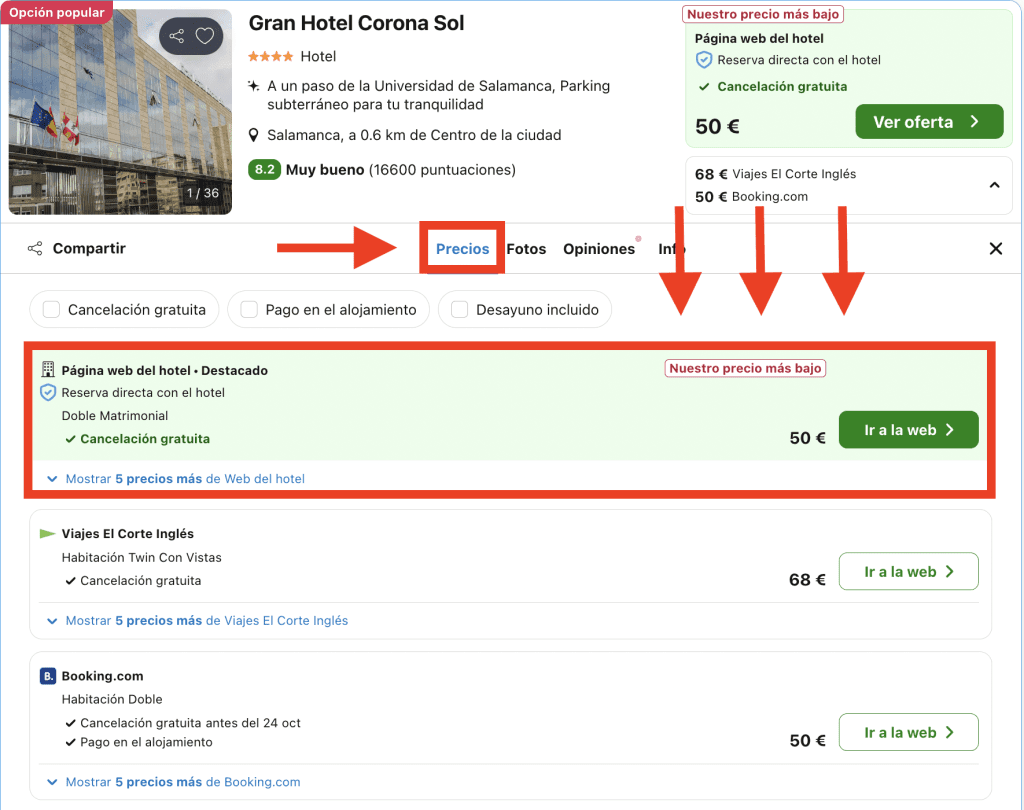This screenshot has width=1024, height=810.
Task: Click the Booking.com logo icon
Action: (48, 676)
